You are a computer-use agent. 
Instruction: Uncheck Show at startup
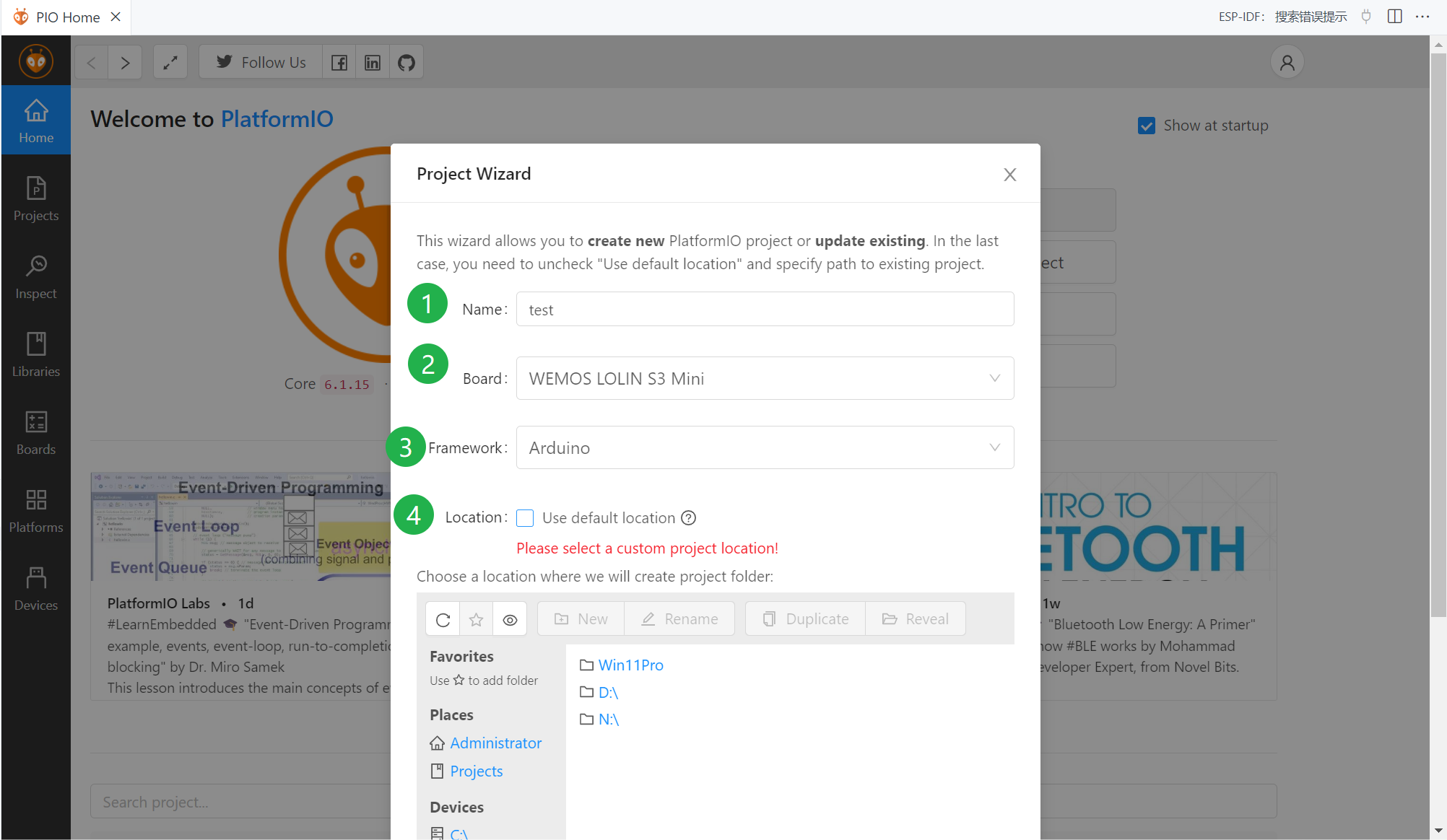(x=1146, y=126)
